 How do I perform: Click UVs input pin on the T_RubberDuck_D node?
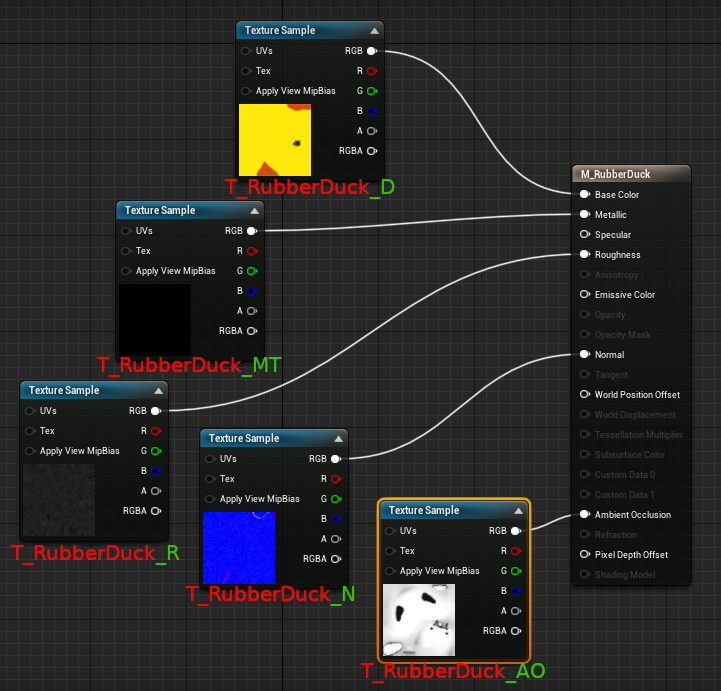246,51
